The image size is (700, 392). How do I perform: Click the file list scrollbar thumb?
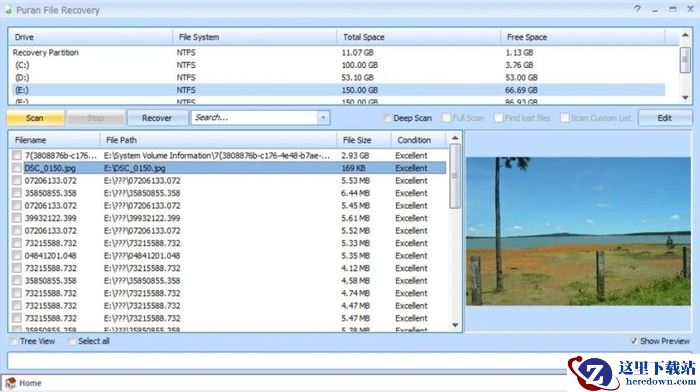coord(455,176)
